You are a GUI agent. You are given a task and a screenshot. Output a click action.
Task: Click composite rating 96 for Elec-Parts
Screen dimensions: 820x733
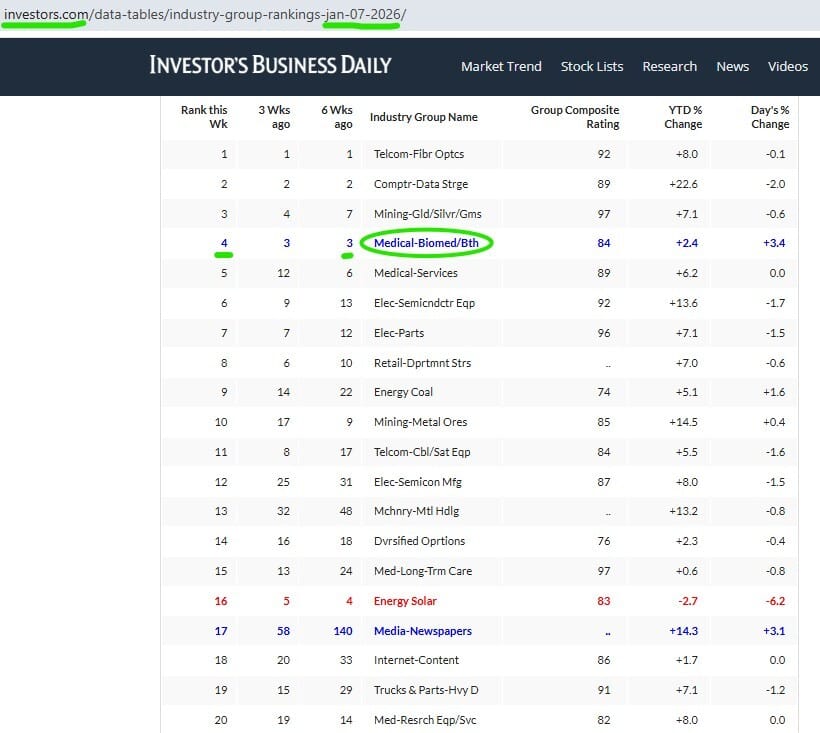coord(603,333)
